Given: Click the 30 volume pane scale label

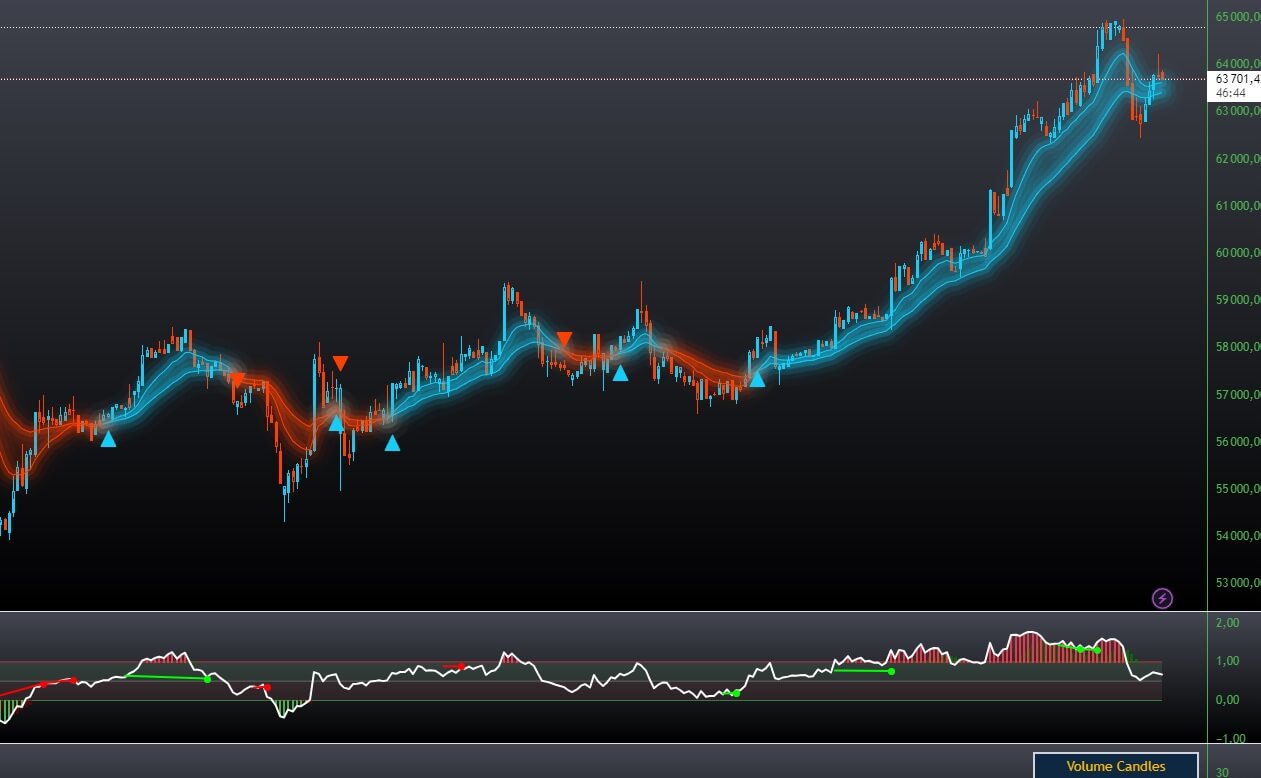Looking at the screenshot, I should 1222,772.
